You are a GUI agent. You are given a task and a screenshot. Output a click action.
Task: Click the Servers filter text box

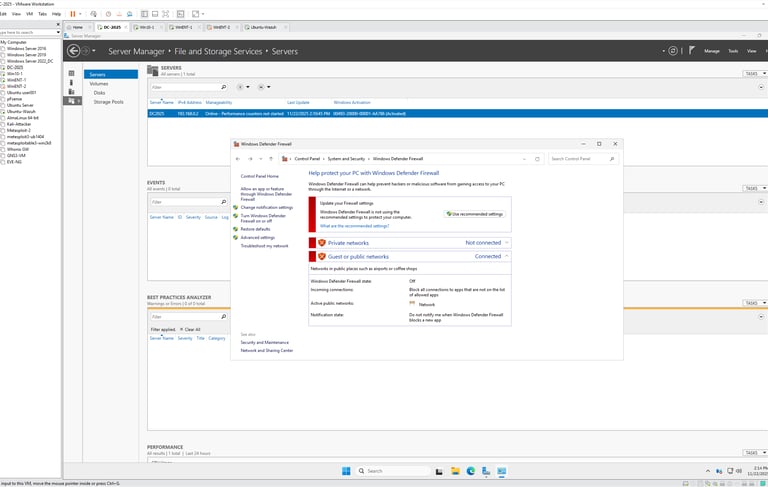coord(184,87)
